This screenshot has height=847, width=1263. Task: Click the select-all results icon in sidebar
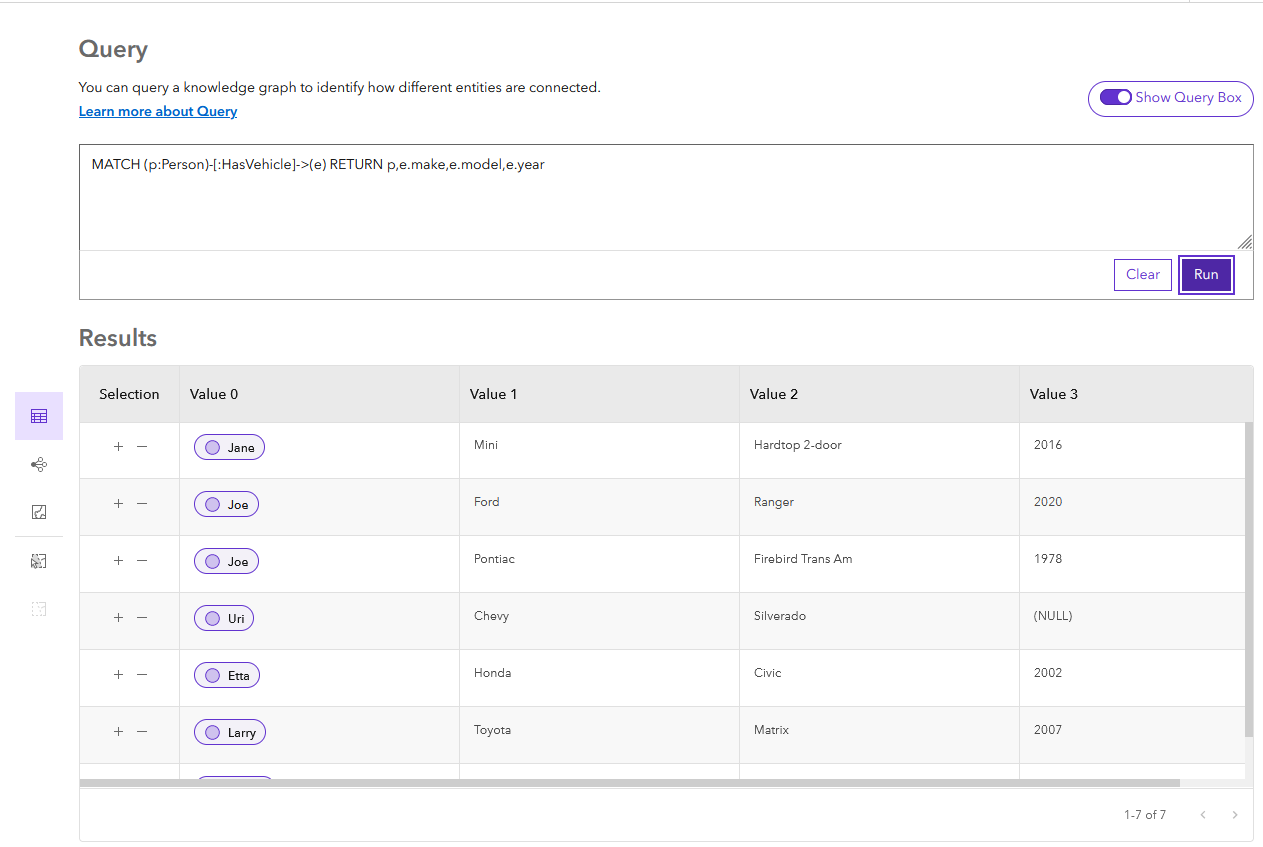(39, 562)
